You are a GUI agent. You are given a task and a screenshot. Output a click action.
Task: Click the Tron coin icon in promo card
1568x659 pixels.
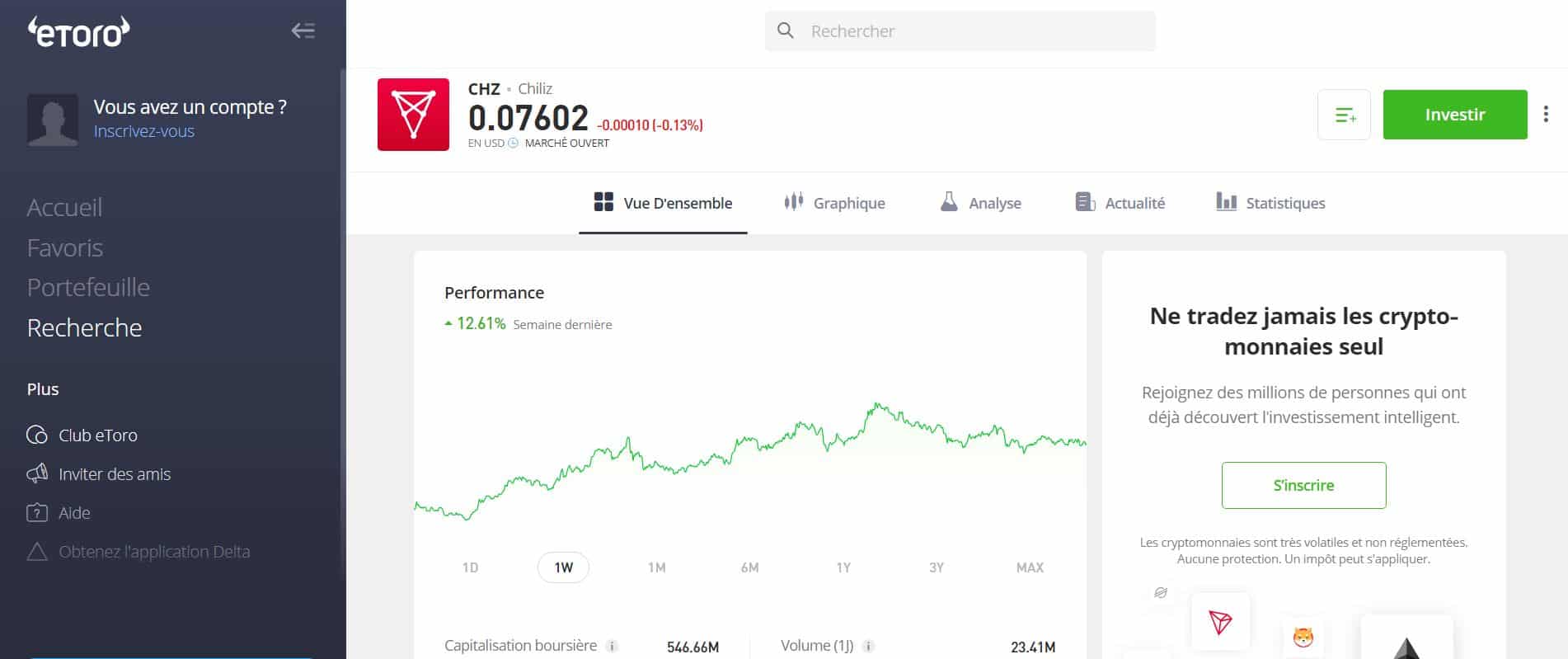coord(1220,622)
